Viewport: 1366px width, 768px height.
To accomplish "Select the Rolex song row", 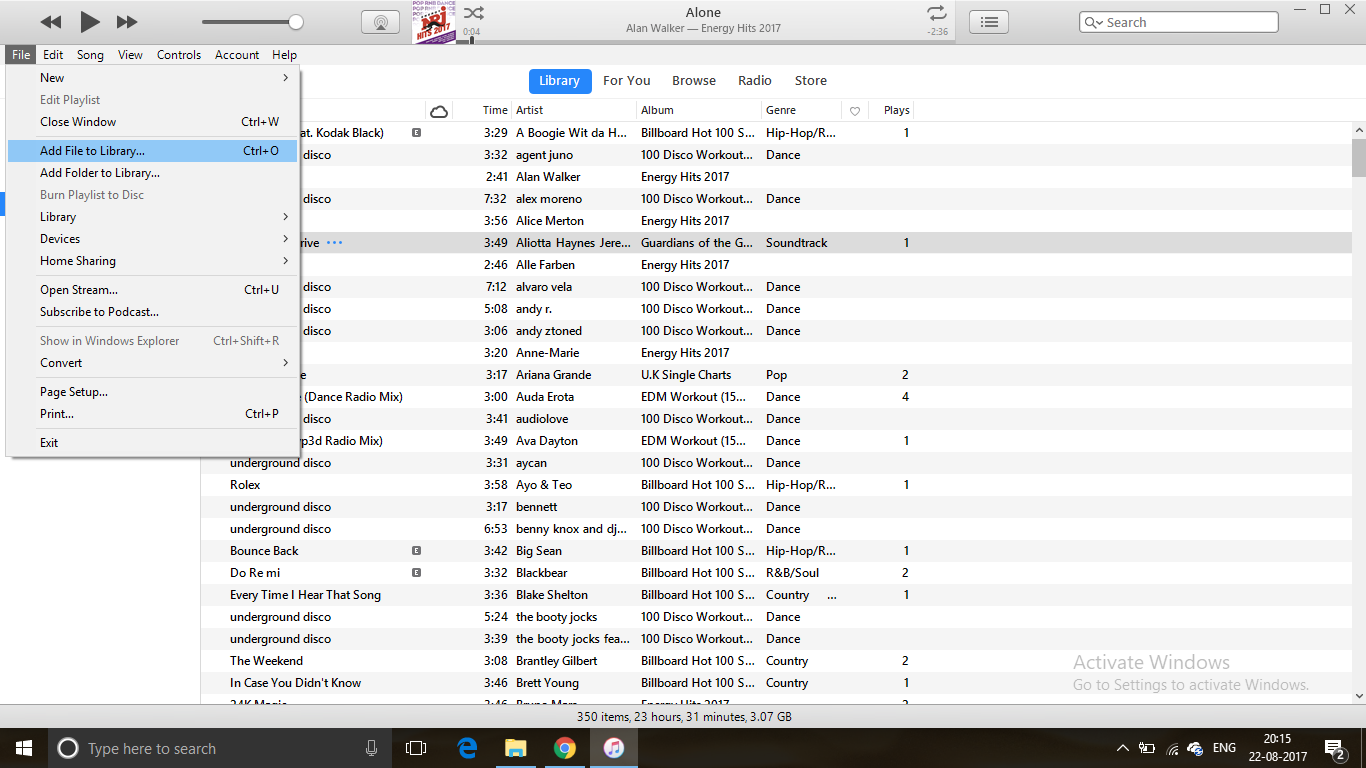I will 776,485.
